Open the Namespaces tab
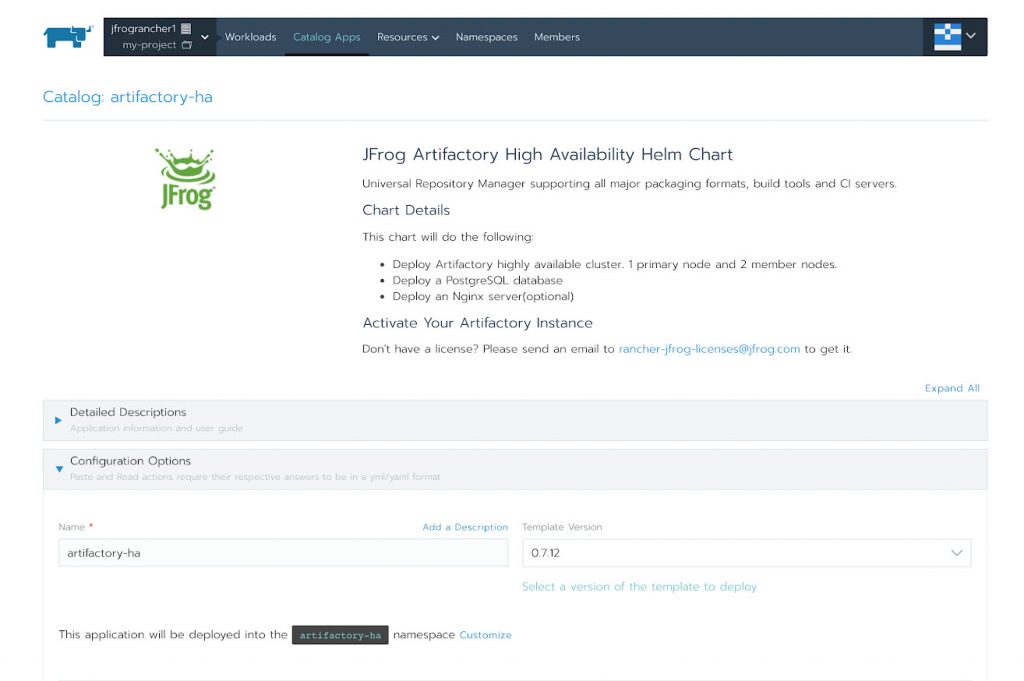The width and height of the screenshot is (1024, 681). (x=486, y=37)
